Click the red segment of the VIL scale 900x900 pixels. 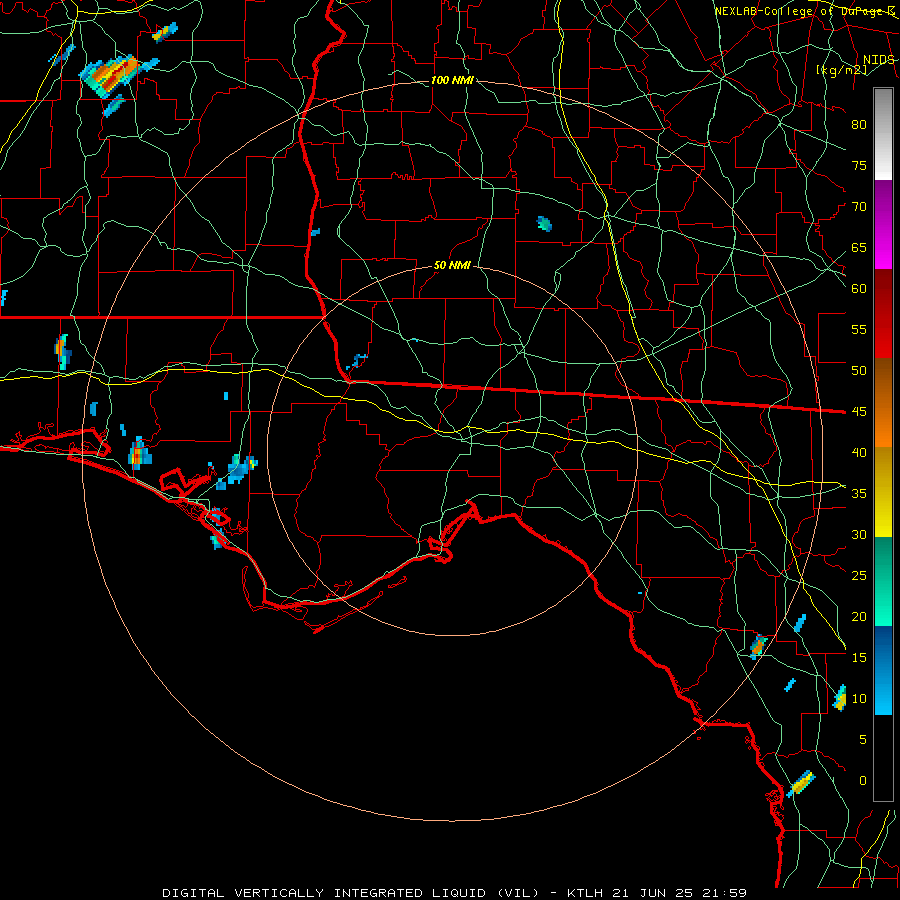coord(883,314)
